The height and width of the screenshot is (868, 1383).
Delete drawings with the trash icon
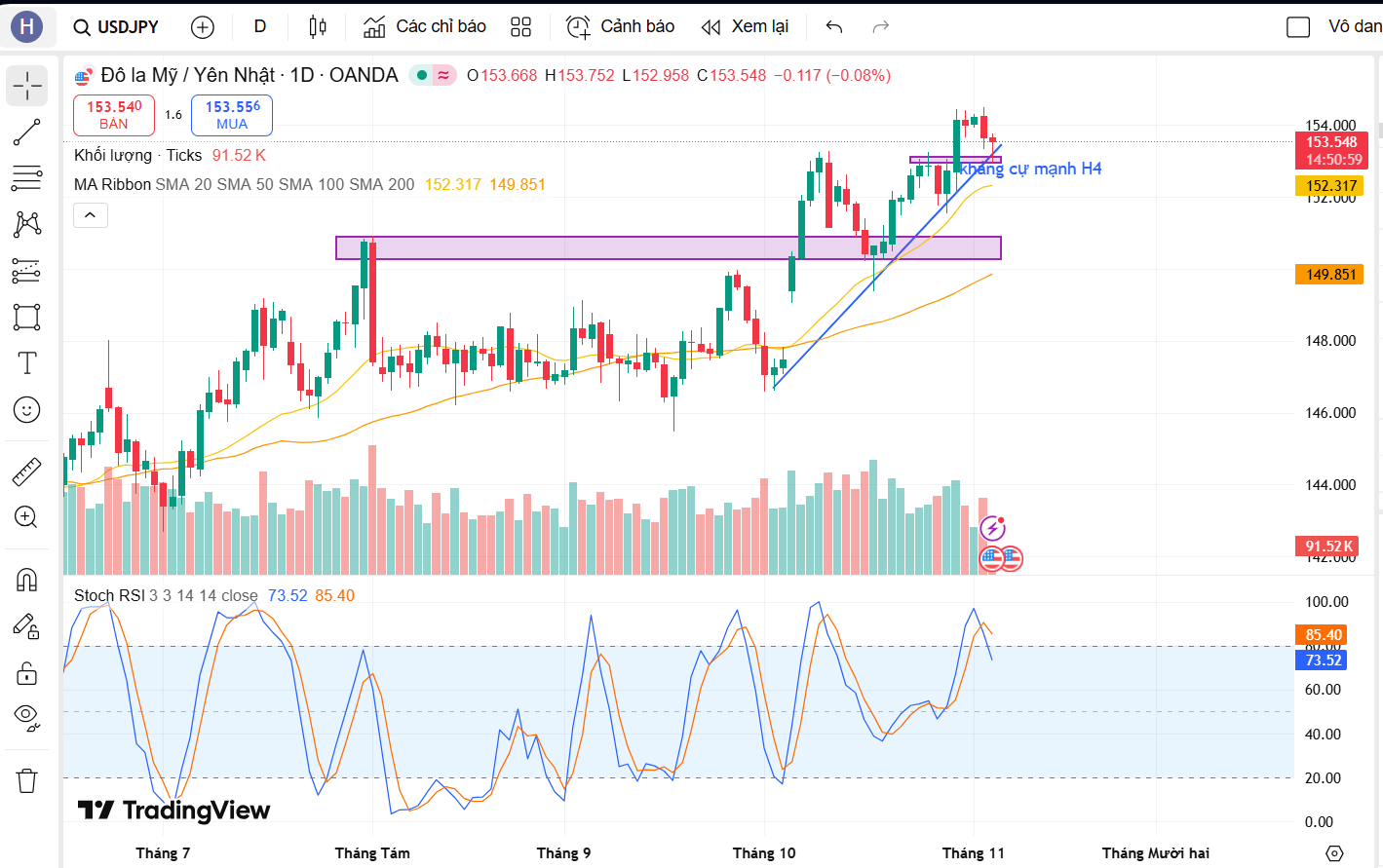point(27,780)
